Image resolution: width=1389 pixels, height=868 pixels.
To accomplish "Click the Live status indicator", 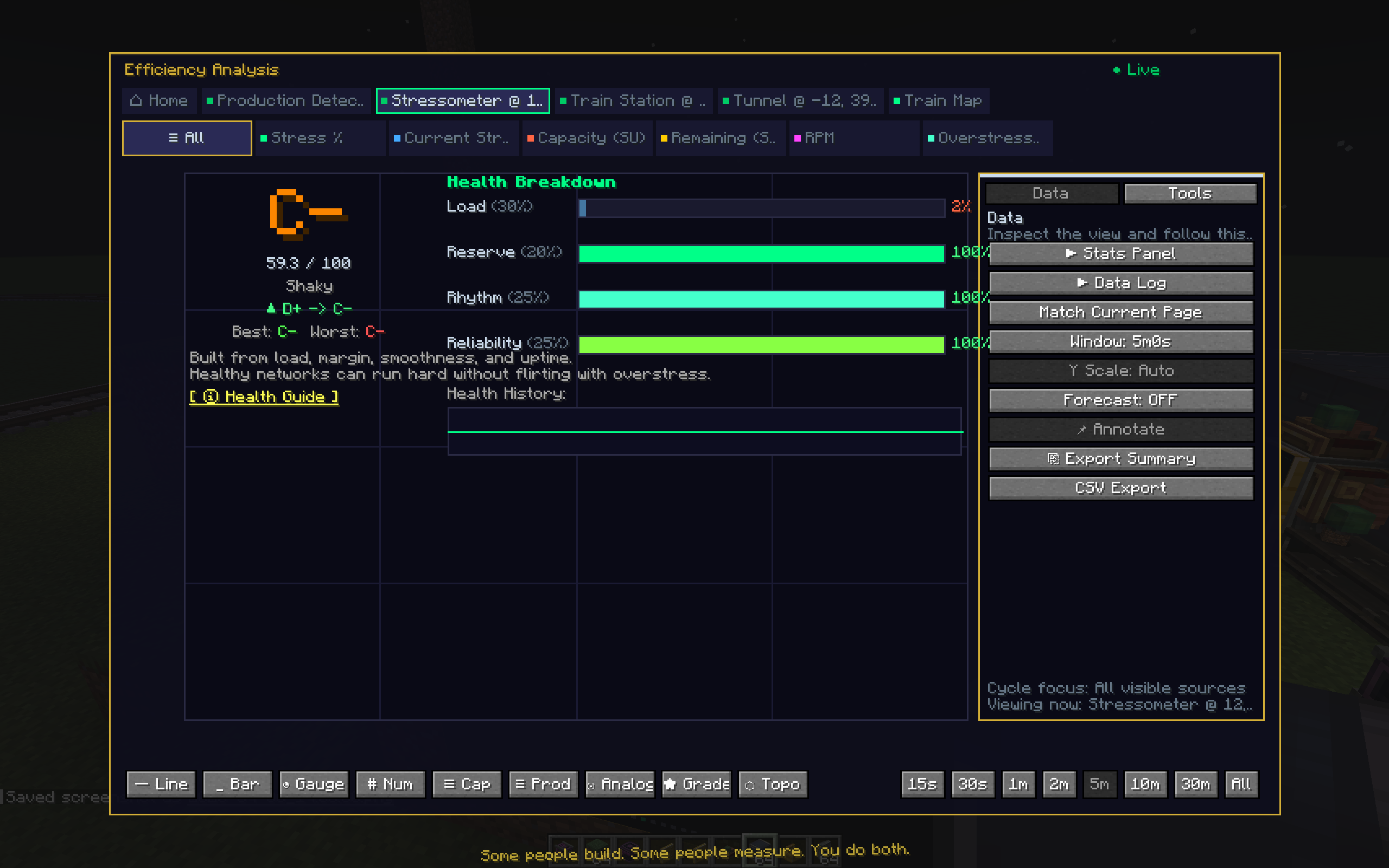I will pyautogui.click(x=1137, y=69).
